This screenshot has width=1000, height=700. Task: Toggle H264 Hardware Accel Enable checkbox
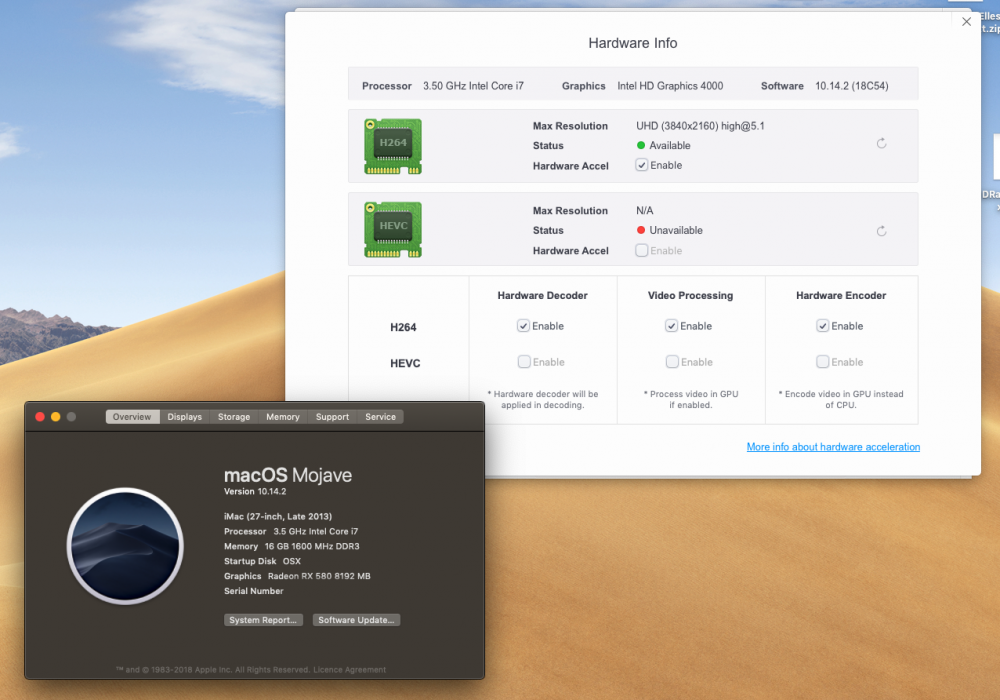[642, 165]
